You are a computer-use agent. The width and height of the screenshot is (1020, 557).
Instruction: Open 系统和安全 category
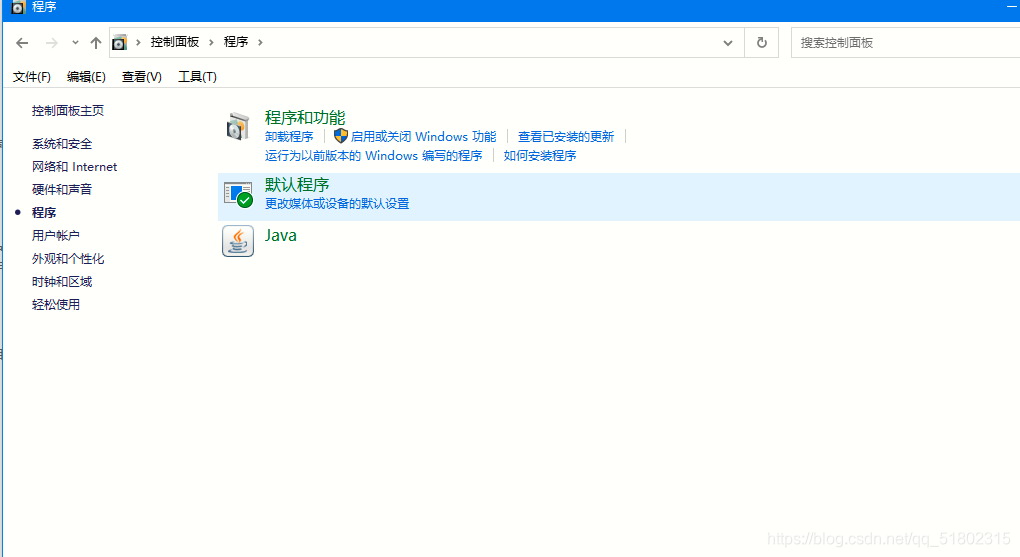(x=62, y=144)
